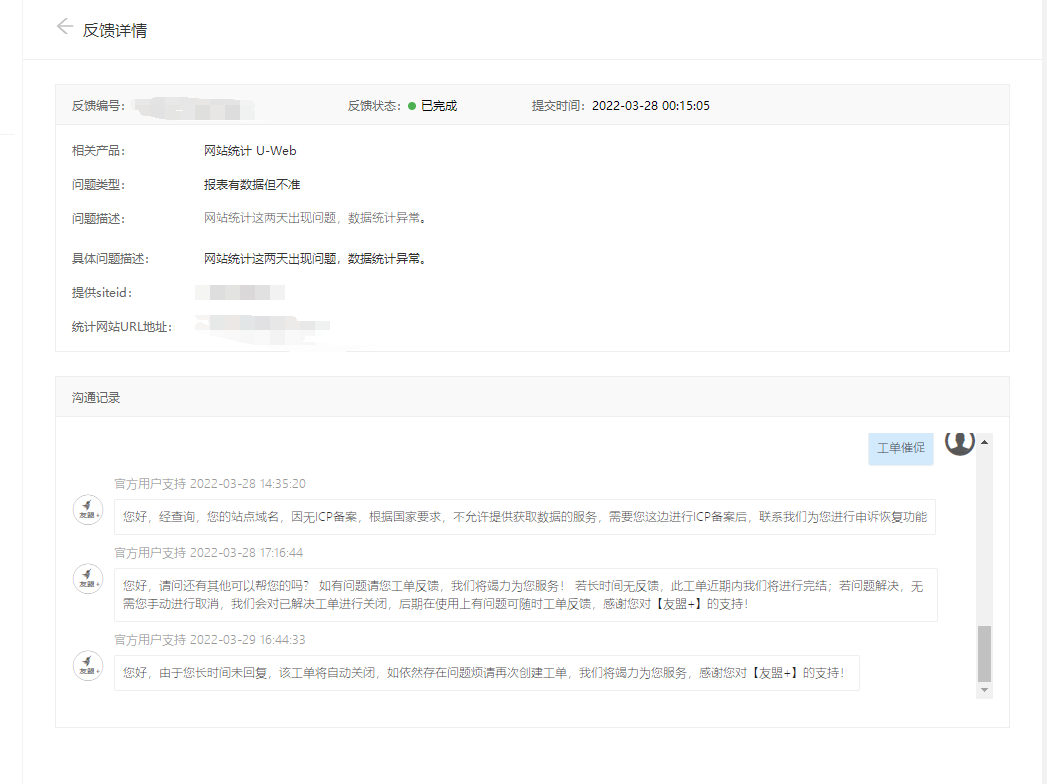Click the submit time 2022-03-28 00:15:05

651,106
